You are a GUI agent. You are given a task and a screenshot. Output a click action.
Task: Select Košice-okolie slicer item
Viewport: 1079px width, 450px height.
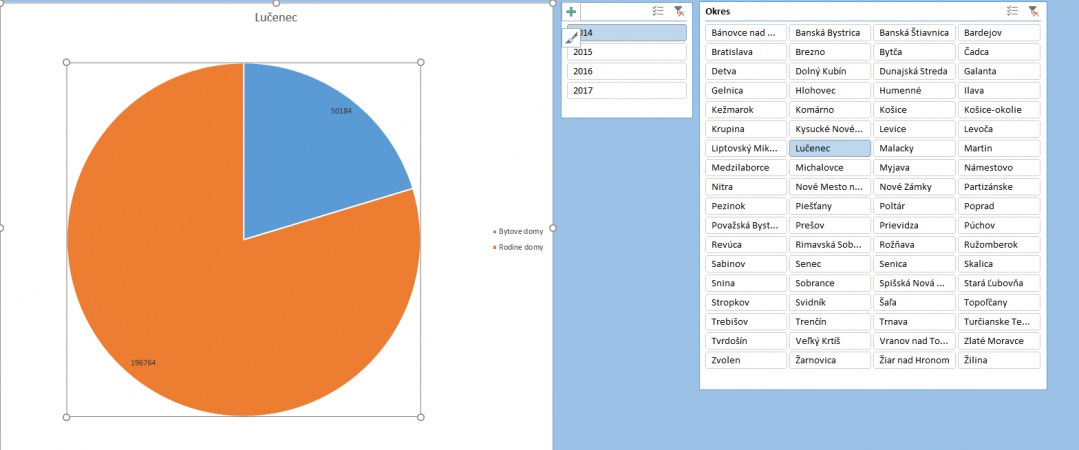click(998, 109)
